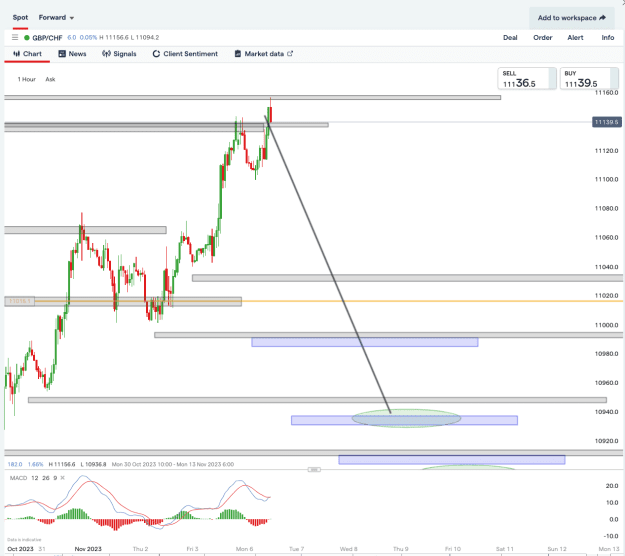Click the 1.66% range percentage text

tap(35, 464)
